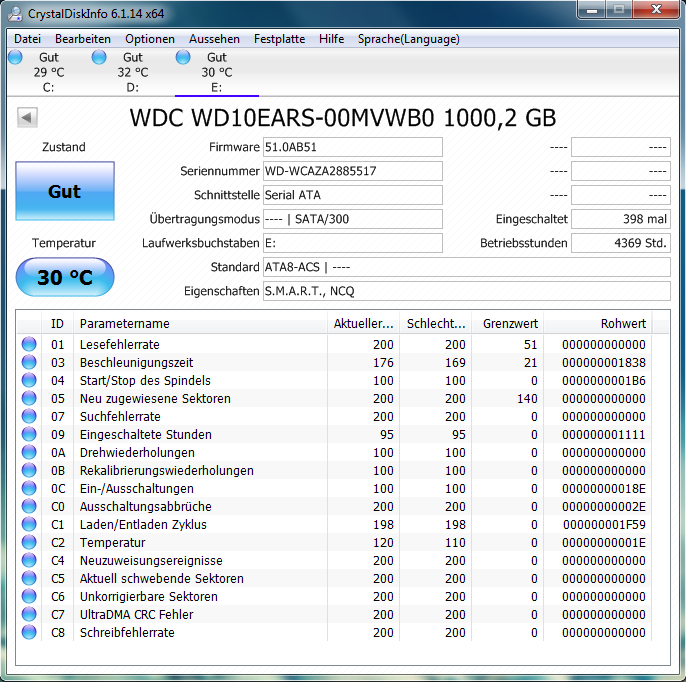This screenshot has height=682, width=686.
Task: Click status orb for Eingeschaltete Stunden row
Action: click(29, 434)
